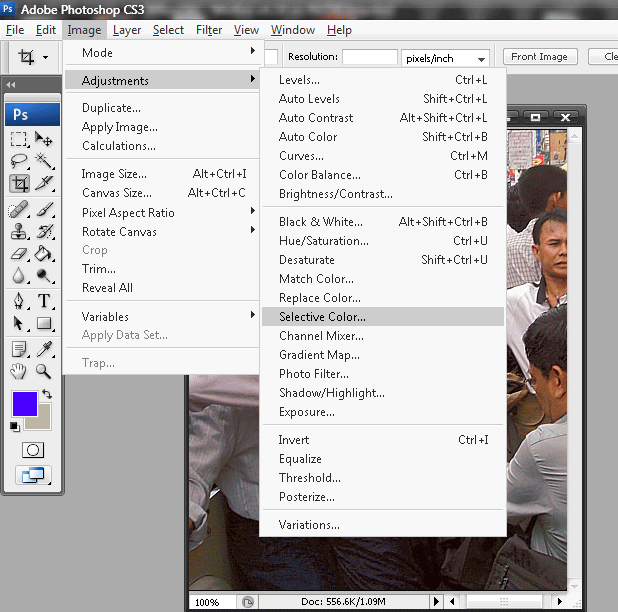Choose Variations adjustment
Viewport: 618px width, 612px height.
coord(383,525)
